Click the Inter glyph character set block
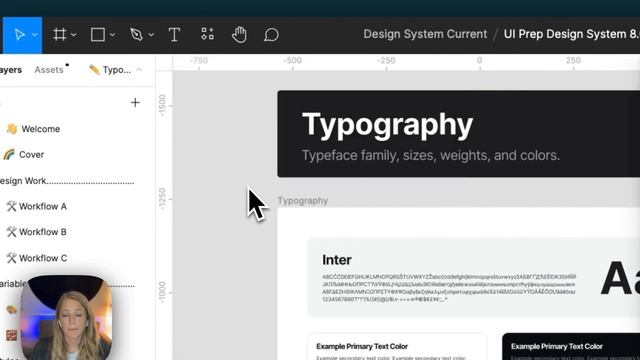This screenshot has width=640, height=360. coord(449,288)
